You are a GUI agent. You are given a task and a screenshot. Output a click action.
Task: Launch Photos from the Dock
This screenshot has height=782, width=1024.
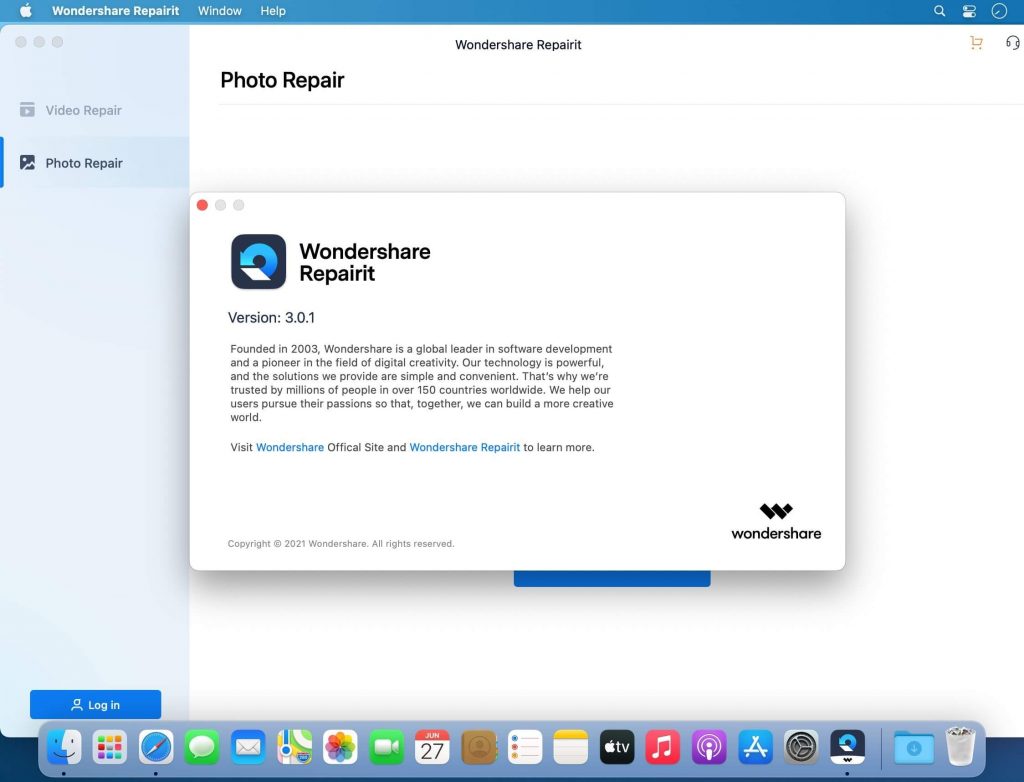point(340,747)
